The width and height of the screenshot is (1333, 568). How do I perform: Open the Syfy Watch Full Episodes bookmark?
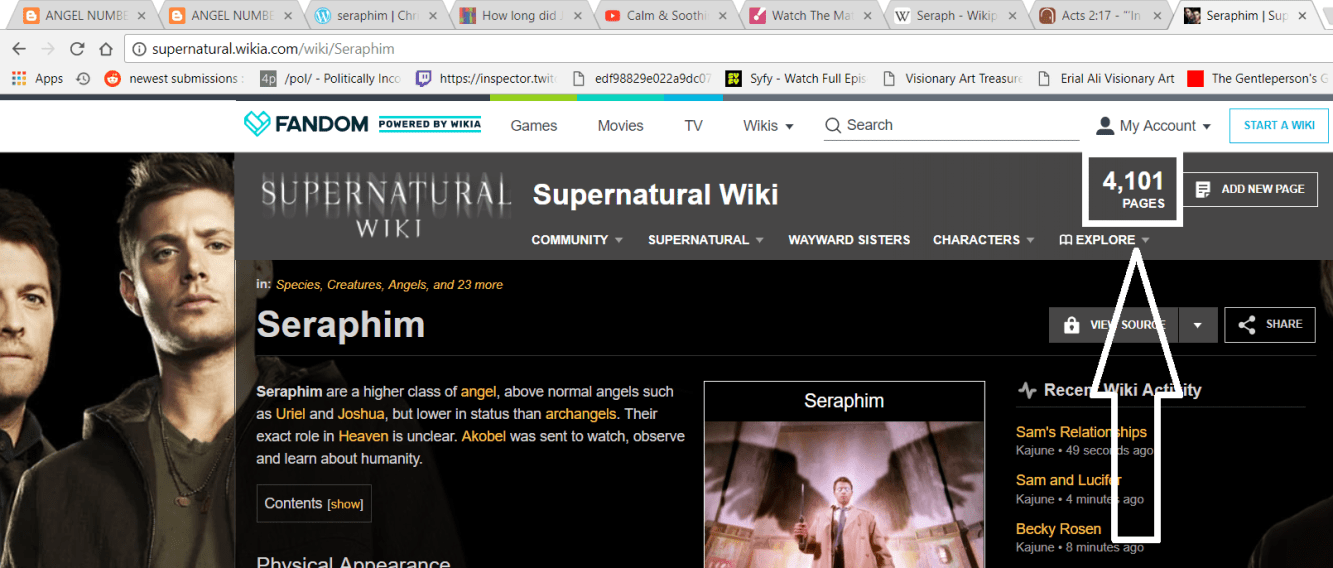pos(797,78)
